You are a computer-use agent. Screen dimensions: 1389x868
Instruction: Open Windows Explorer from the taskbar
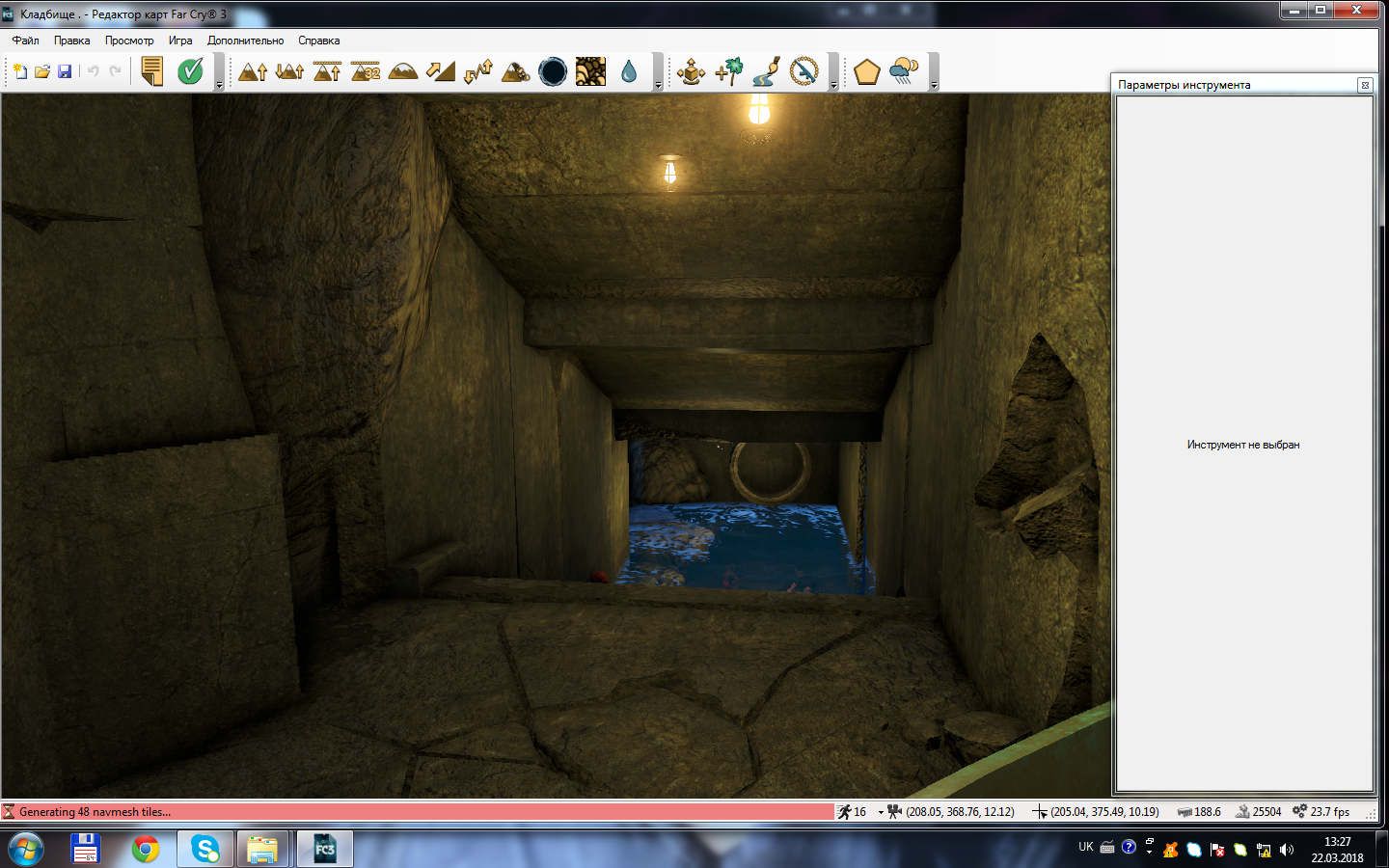262,849
